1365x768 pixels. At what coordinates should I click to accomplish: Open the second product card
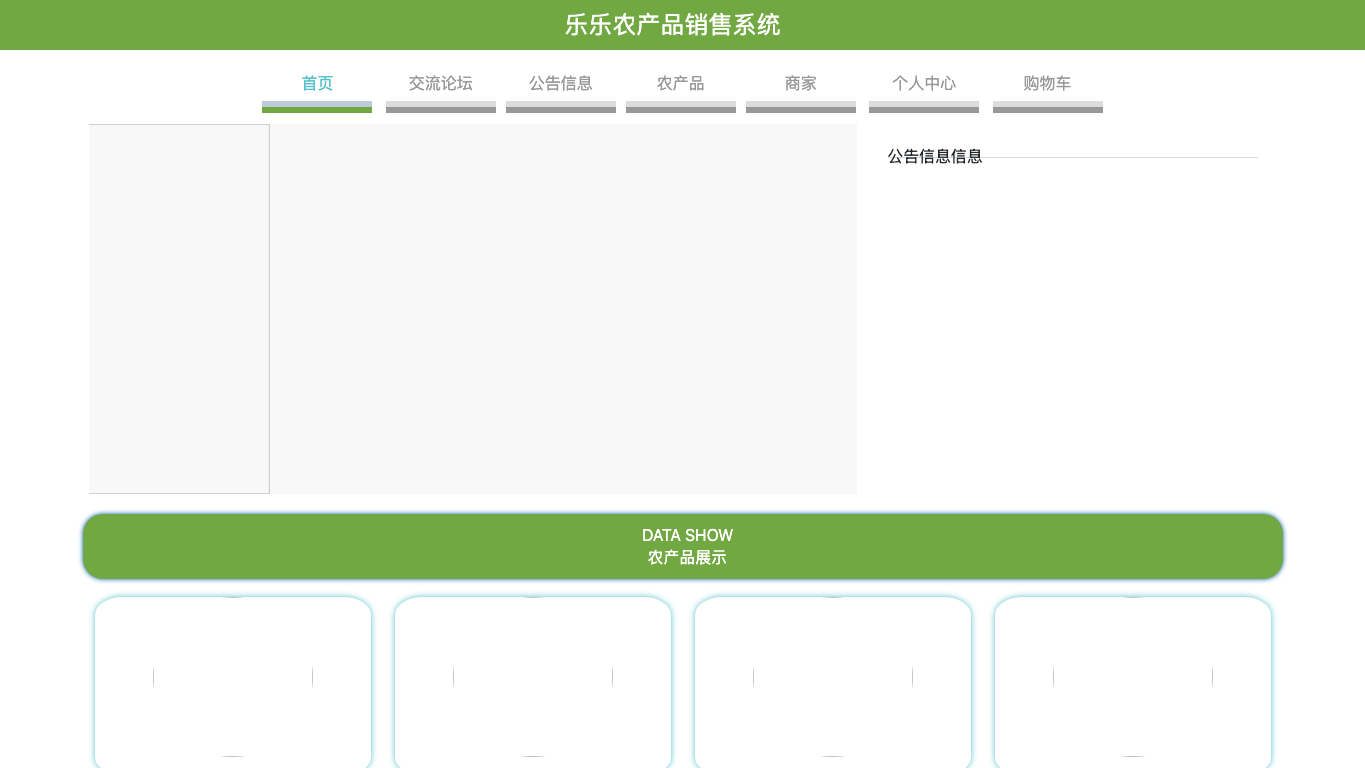(533, 682)
